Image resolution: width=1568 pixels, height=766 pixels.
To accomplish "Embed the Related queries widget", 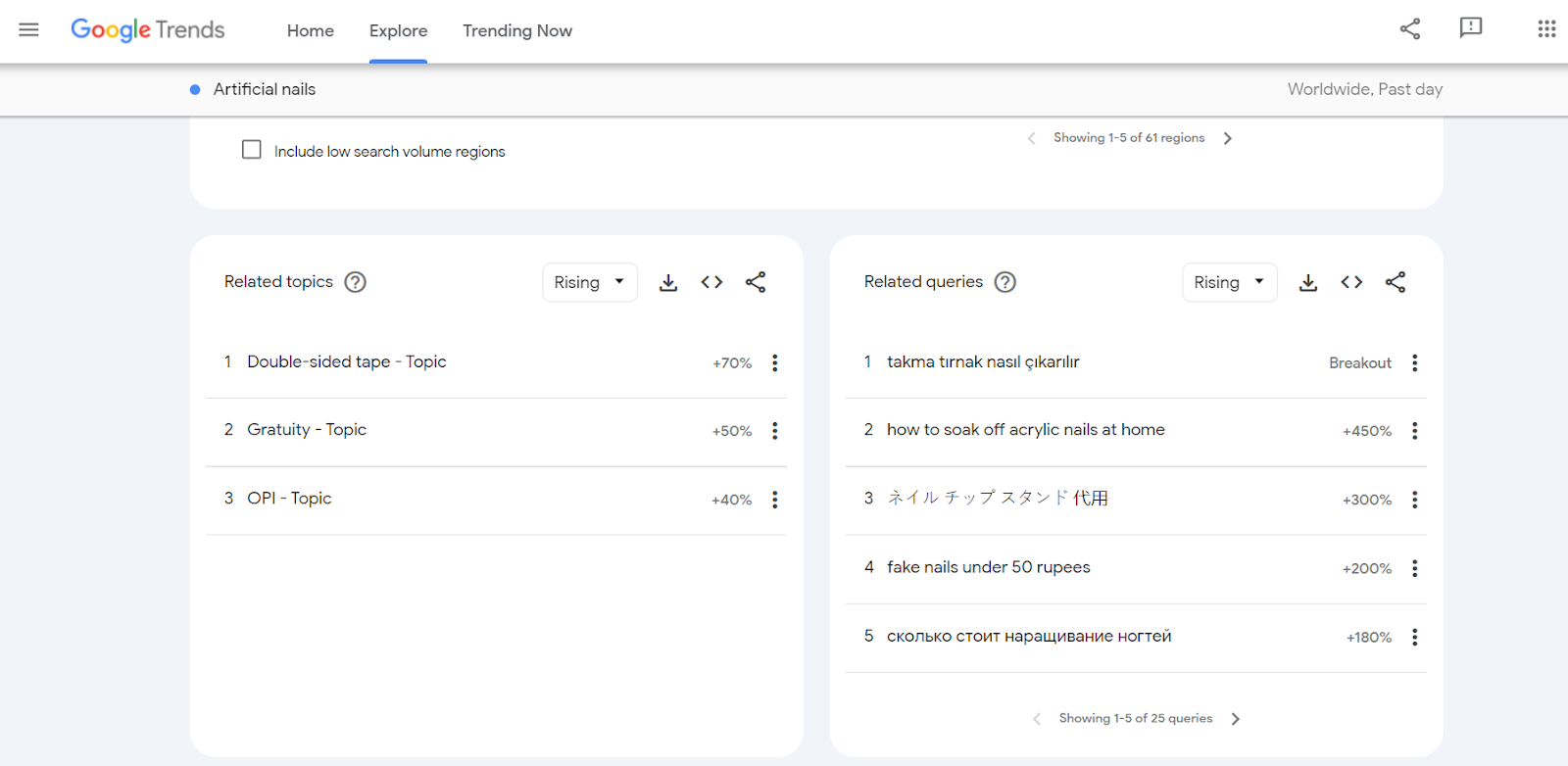I will coord(1352,282).
